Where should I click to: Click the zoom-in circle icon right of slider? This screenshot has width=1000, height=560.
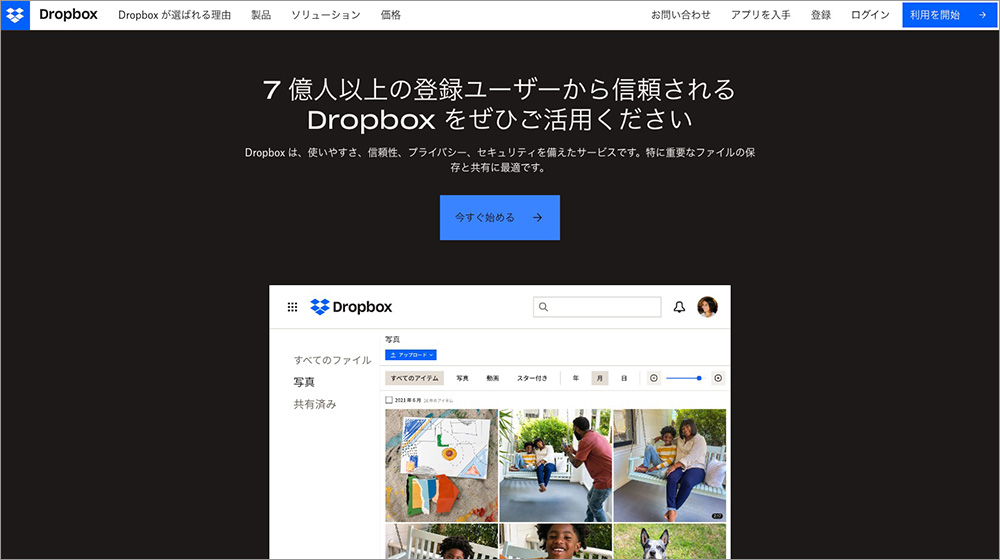[718, 378]
